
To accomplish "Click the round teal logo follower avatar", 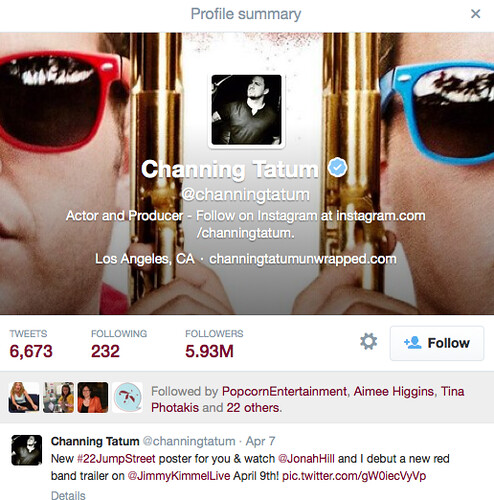I will point(128,397).
